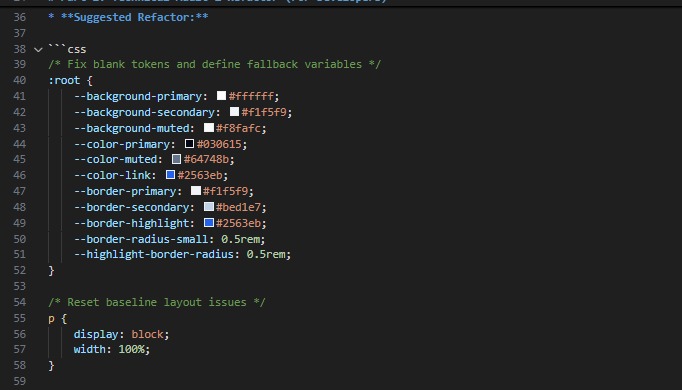The image size is (682, 390).
Task: Click '--color-link' property name
Action: [112, 175]
